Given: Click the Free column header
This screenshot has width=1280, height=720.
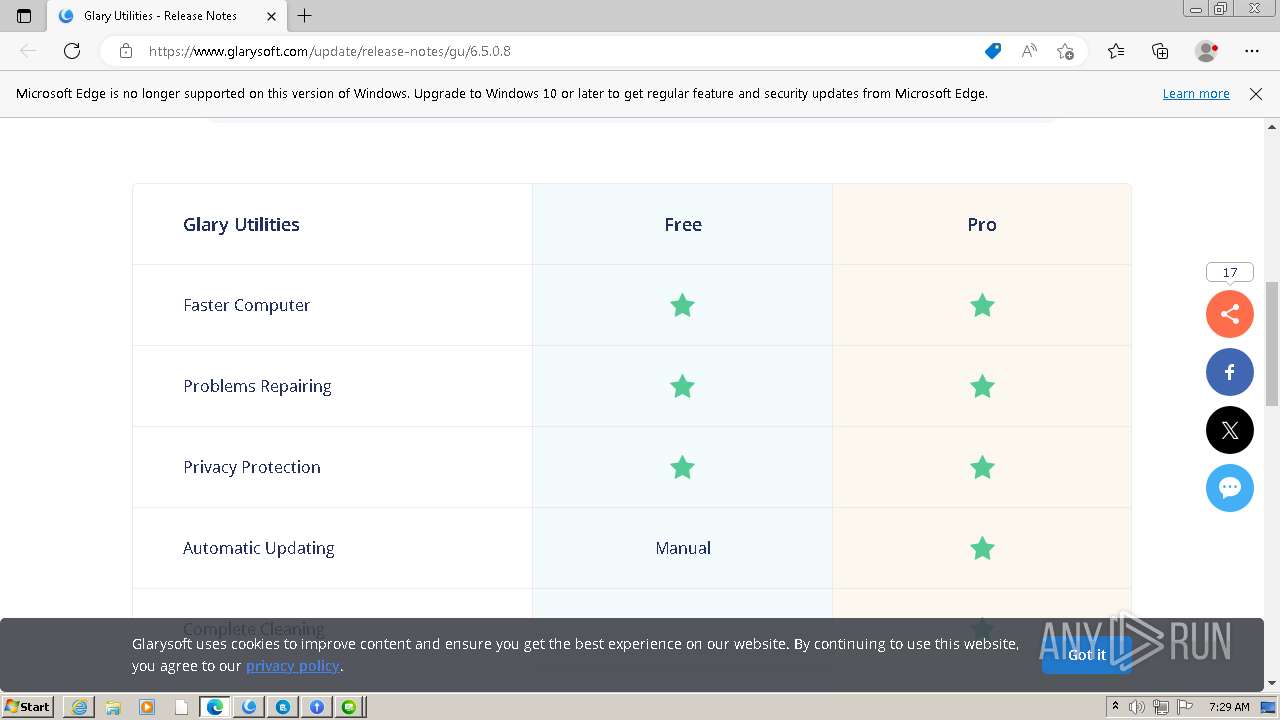Looking at the screenshot, I should pyautogui.click(x=683, y=224).
